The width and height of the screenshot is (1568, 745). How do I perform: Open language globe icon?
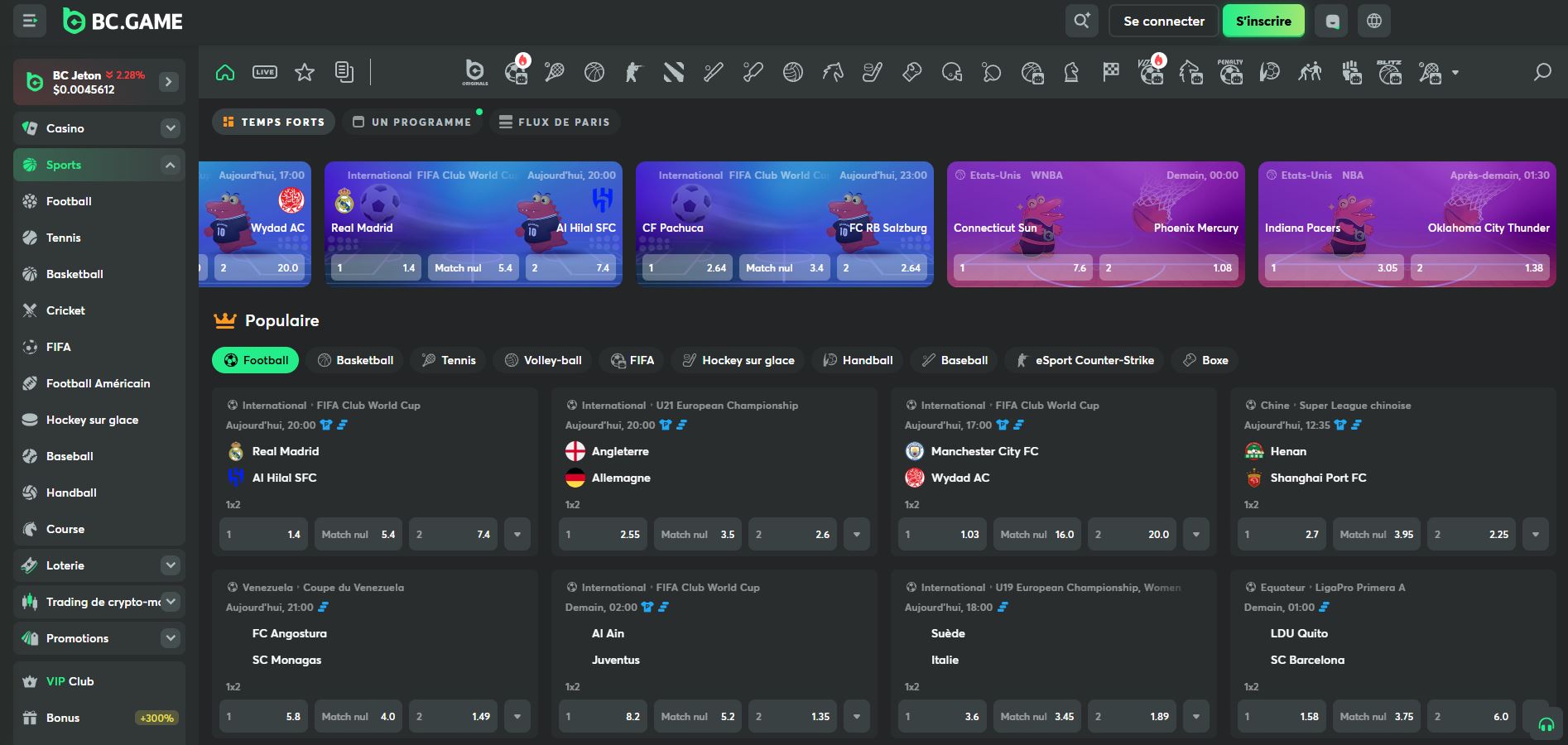1374,21
